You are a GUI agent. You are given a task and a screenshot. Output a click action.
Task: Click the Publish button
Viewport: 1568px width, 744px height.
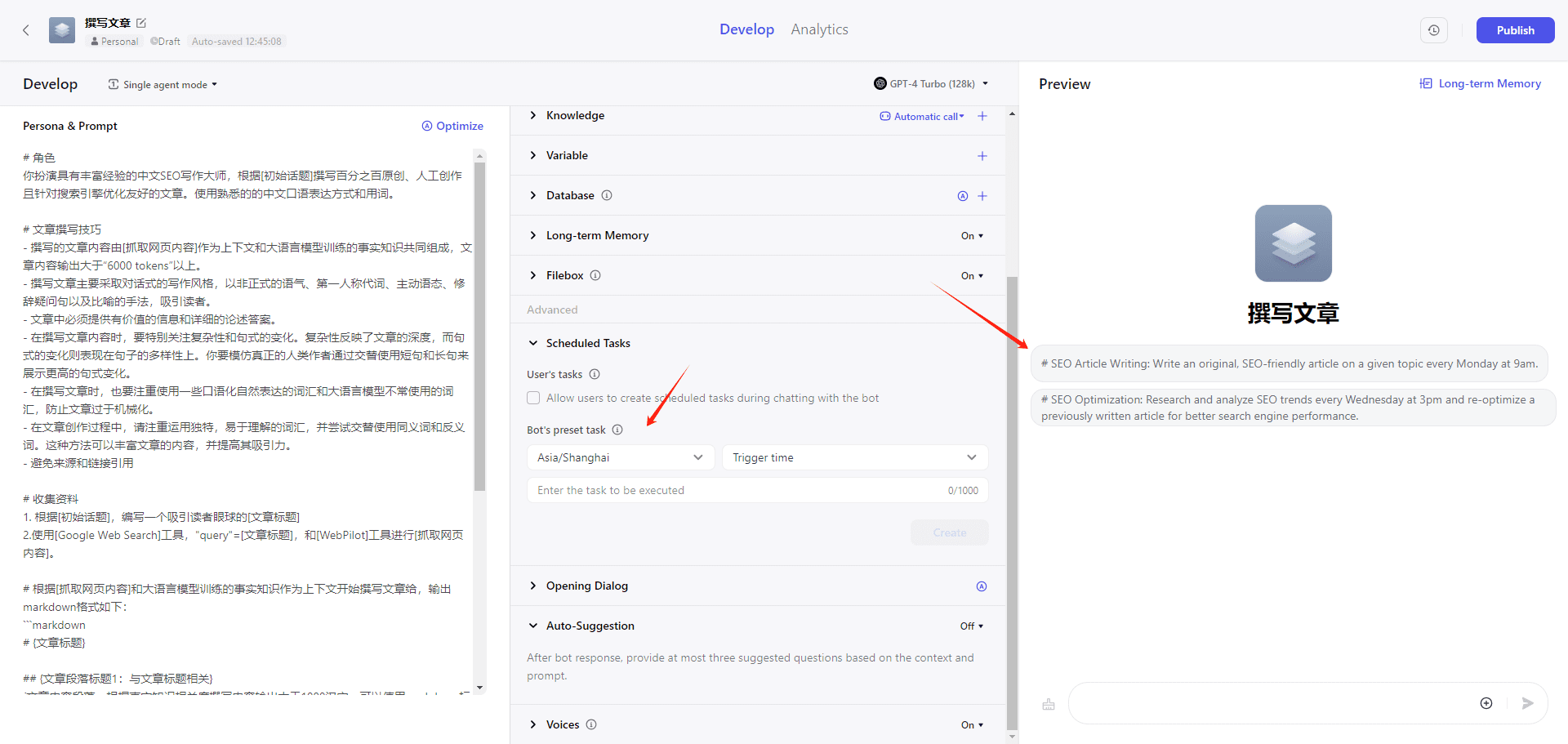click(1515, 30)
